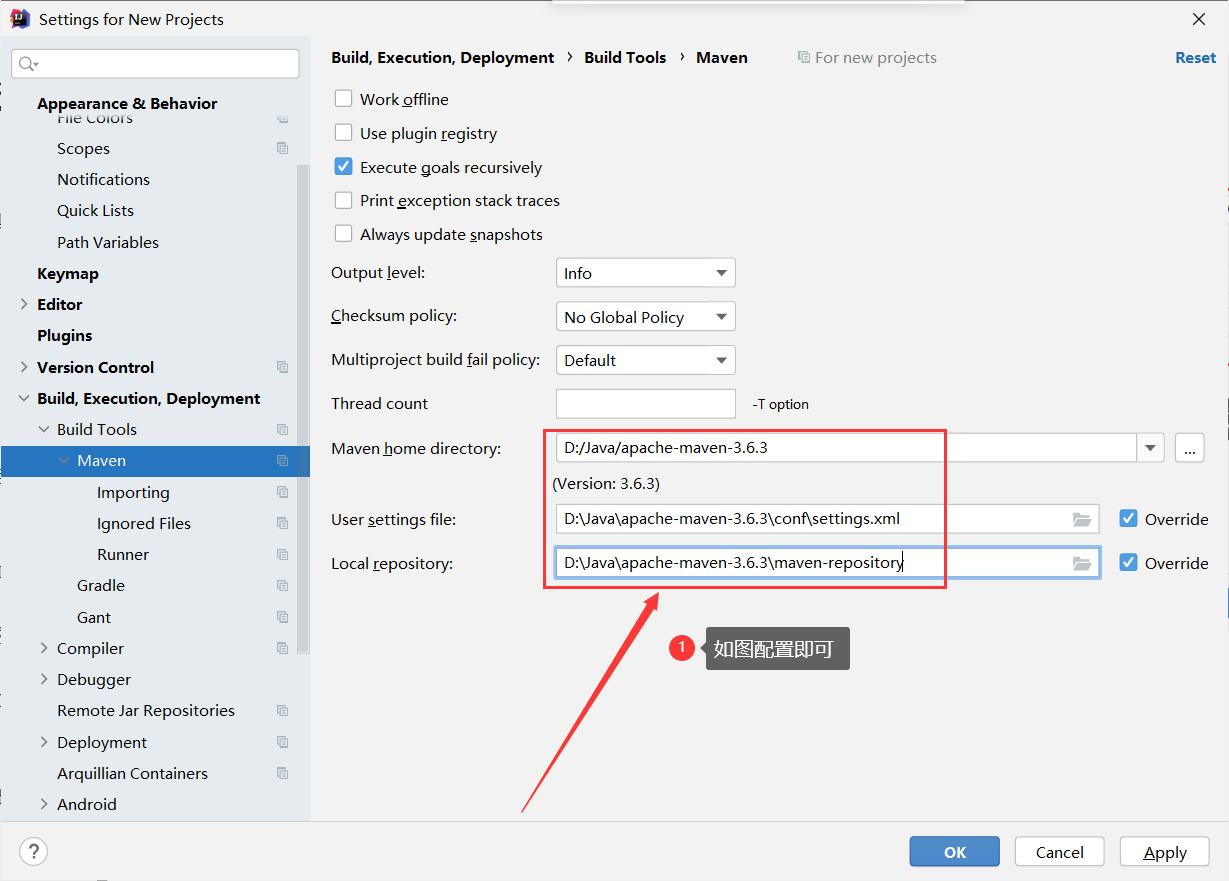Click the project-level icon beside Build Tools
This screenshot has width=1229, height=881.
coord(283,430)
